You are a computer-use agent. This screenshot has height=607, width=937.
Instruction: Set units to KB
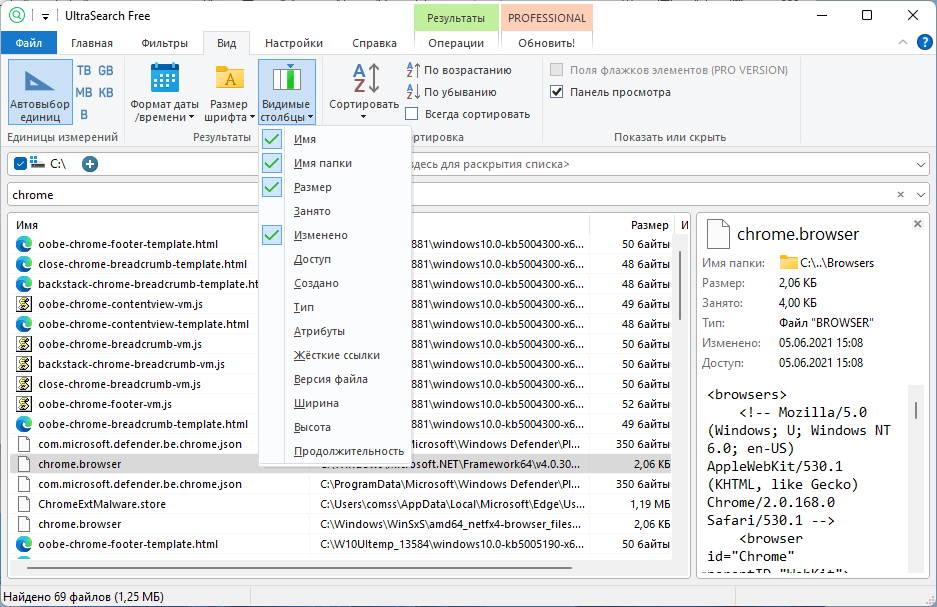tap(106, 93)
